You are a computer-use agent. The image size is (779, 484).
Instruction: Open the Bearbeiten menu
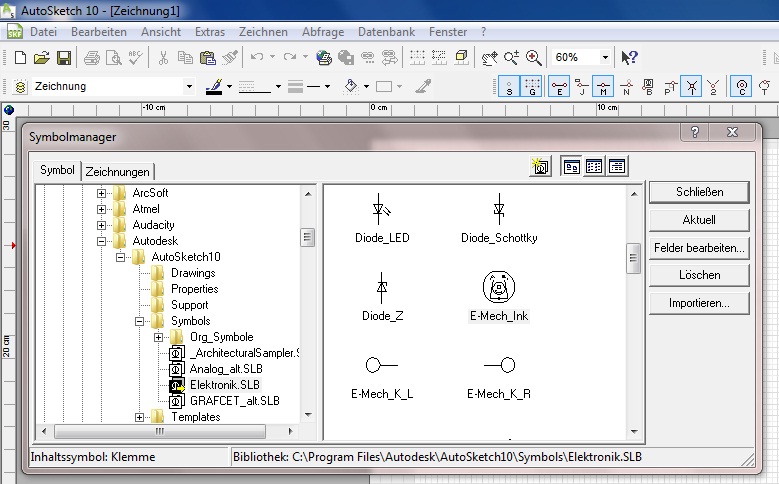click(99, 32)
